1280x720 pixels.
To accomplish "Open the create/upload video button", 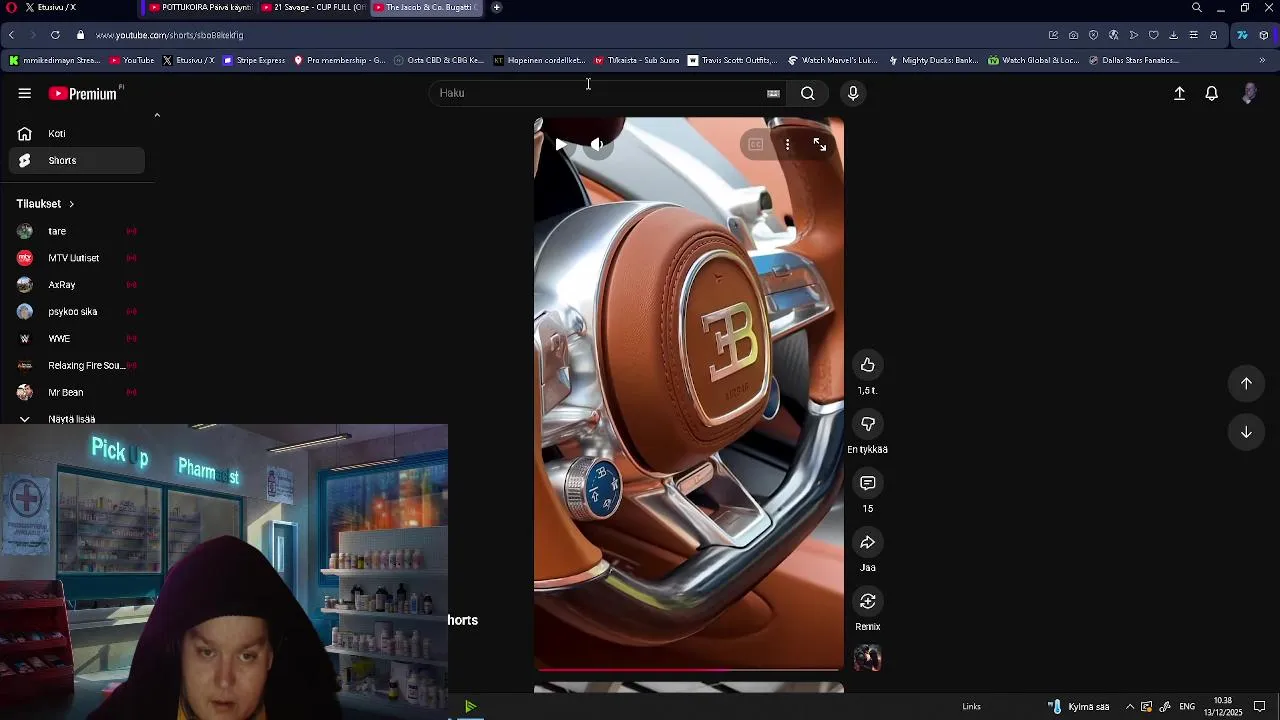I will click(1180, 93).
